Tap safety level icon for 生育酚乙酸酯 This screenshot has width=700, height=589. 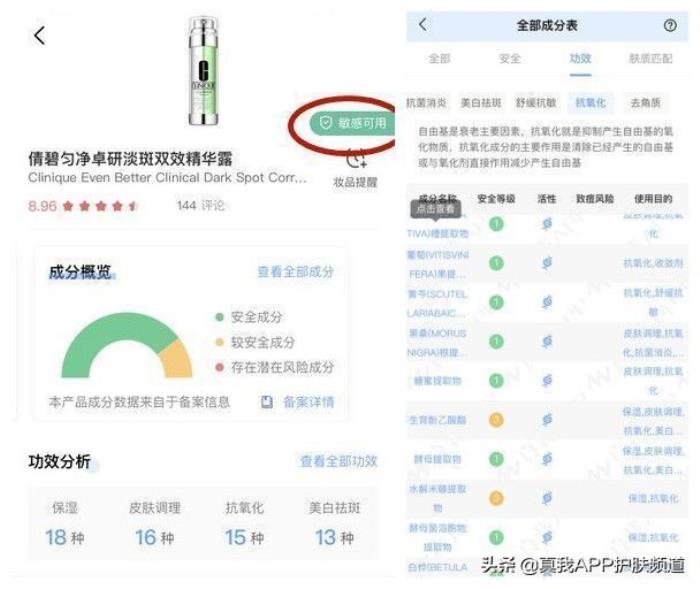click(x=496, y=420)
